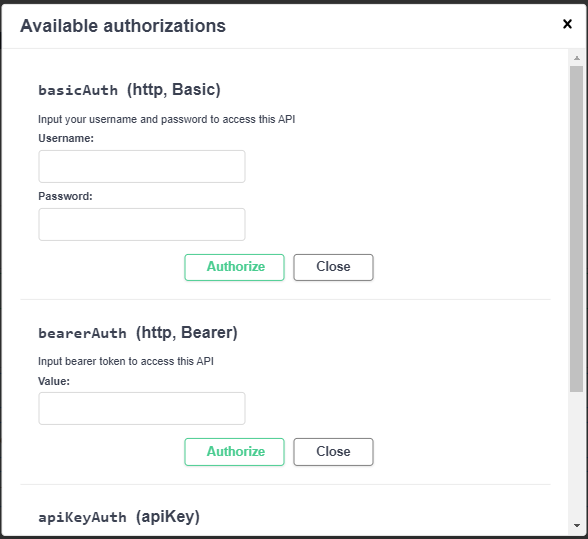Close the Available authorizations dialog with X

coord(567,24)
